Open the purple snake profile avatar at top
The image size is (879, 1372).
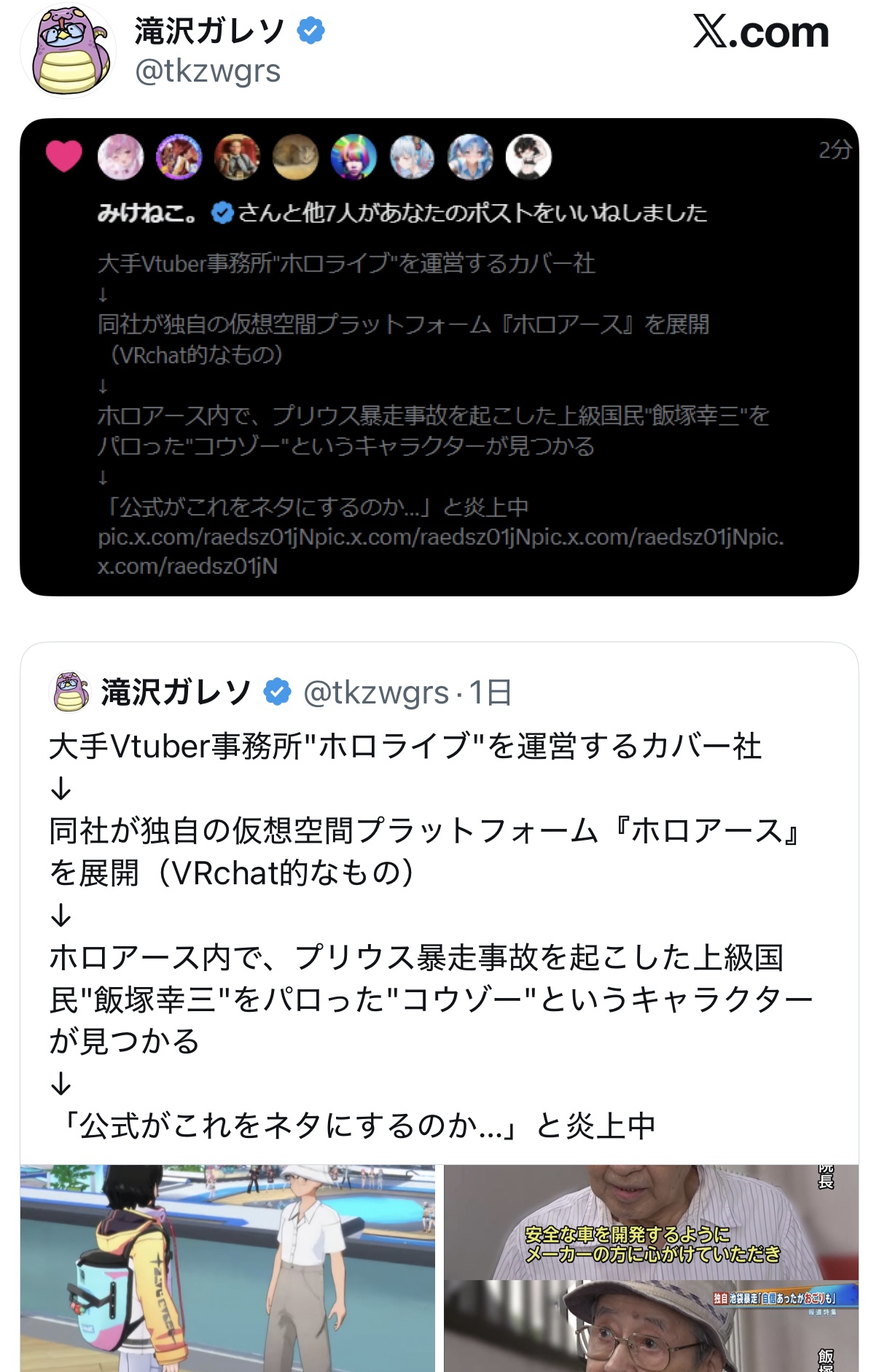coord(68,50)
